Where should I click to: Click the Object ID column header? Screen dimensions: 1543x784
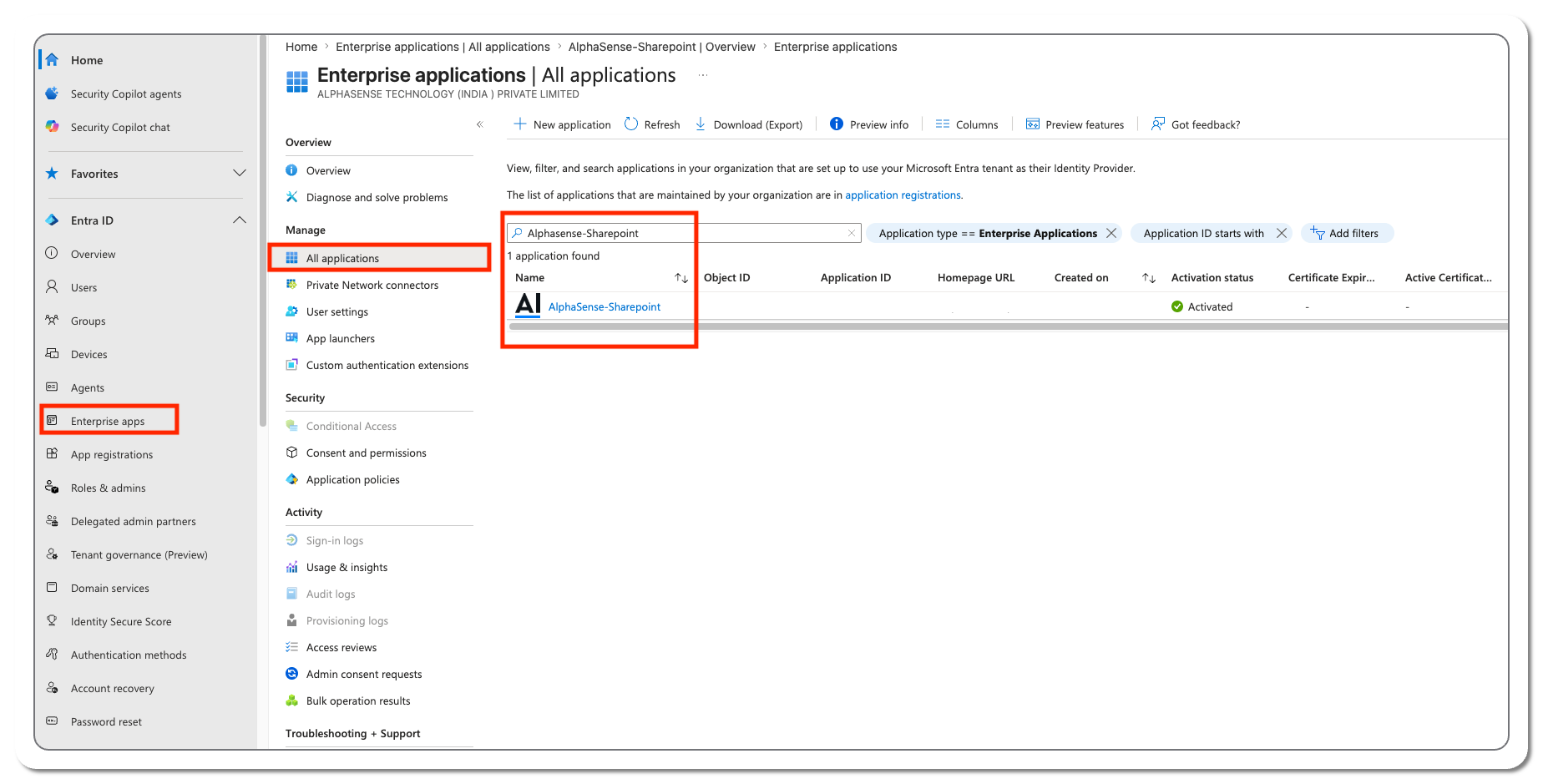[726, 278]
